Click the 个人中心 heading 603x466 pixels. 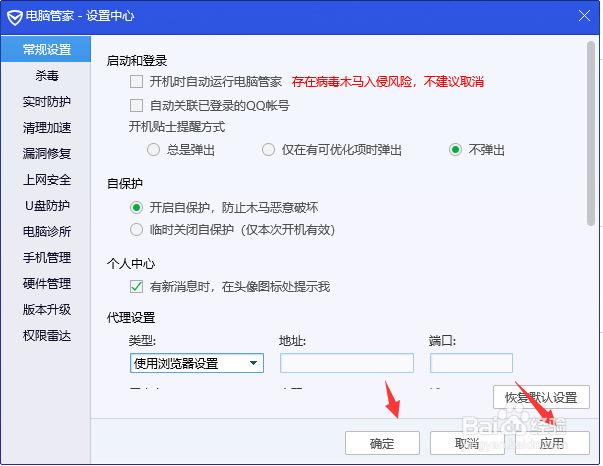(x=131, y=263)
